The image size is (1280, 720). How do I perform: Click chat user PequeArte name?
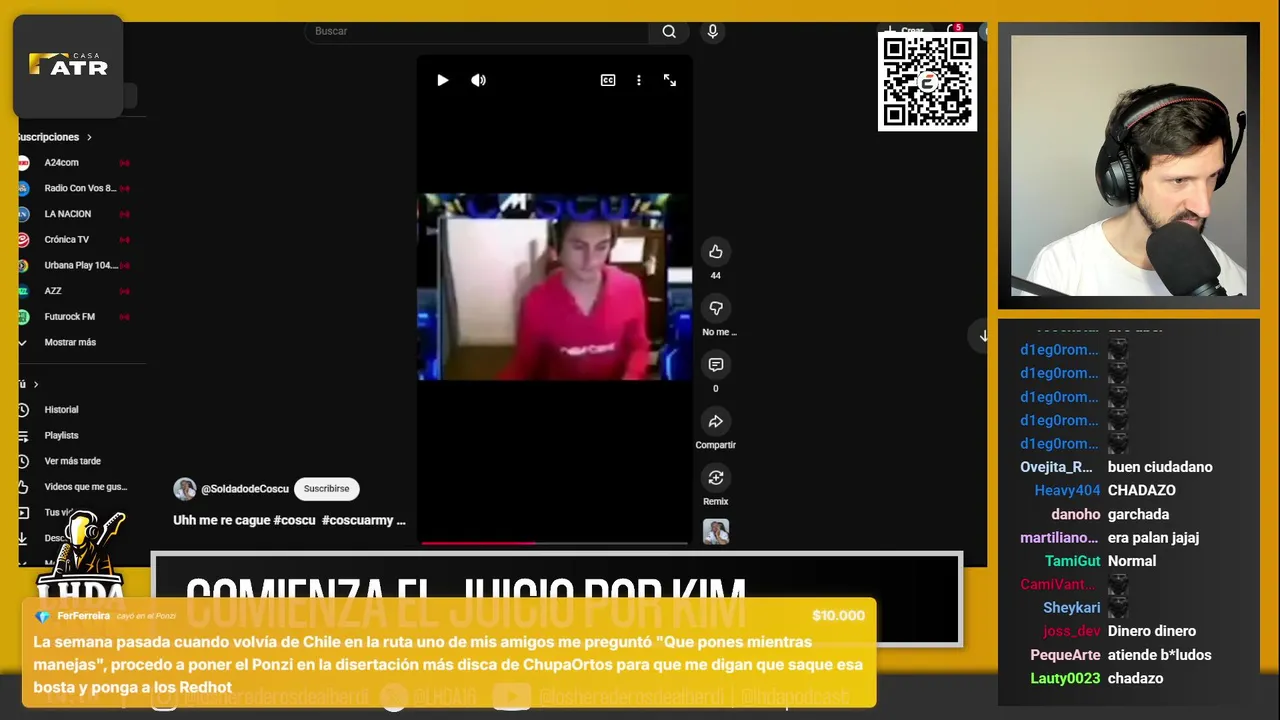(x=1065, y=655)
